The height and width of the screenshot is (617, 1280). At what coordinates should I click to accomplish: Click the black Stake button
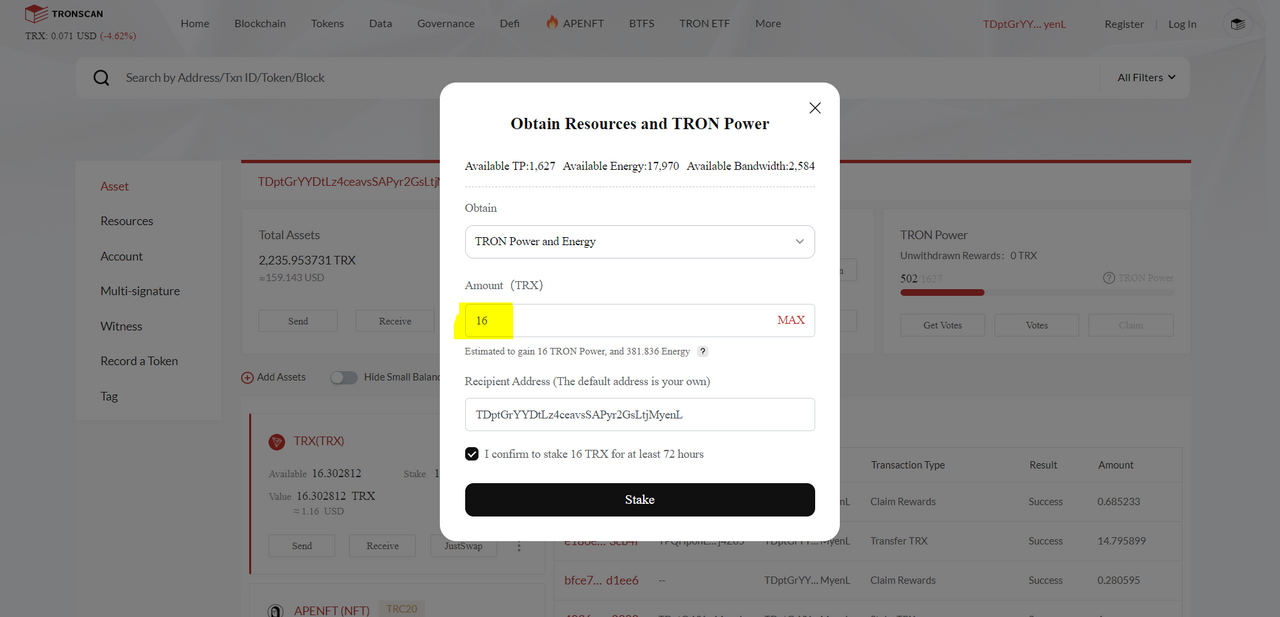coord(640,500)
